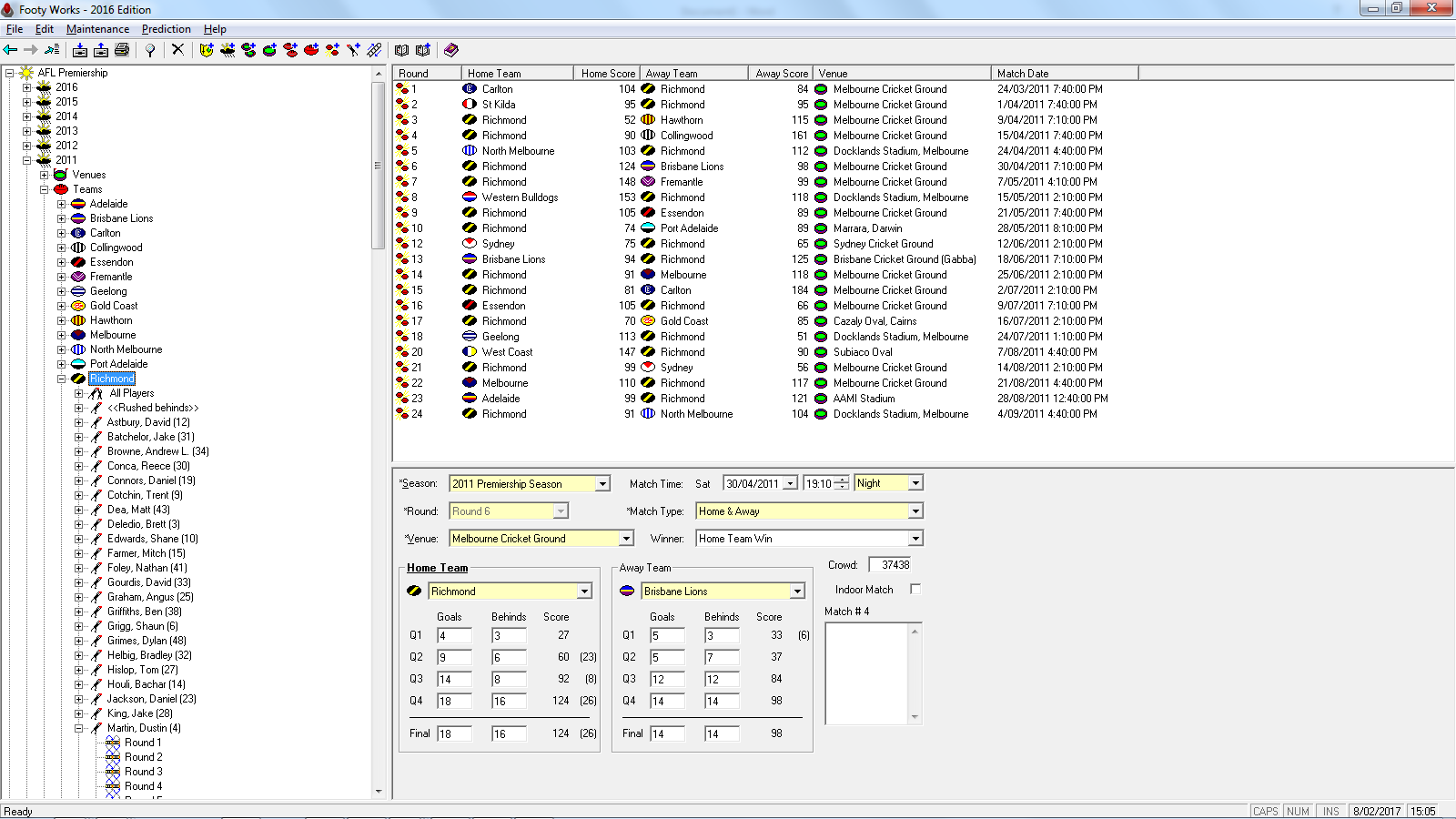Image resolution: width=1456 pixels, height=819 pixels.
Task: Open the Away Team Brisbane Lions dropdown
Action: pos(797,591)
